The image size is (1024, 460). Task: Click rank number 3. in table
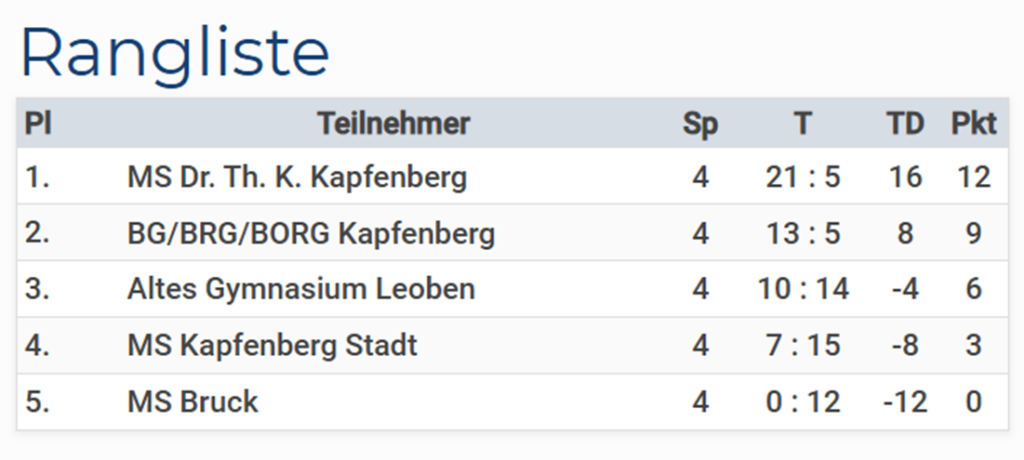pyautogui.click(x=38, y=290)
